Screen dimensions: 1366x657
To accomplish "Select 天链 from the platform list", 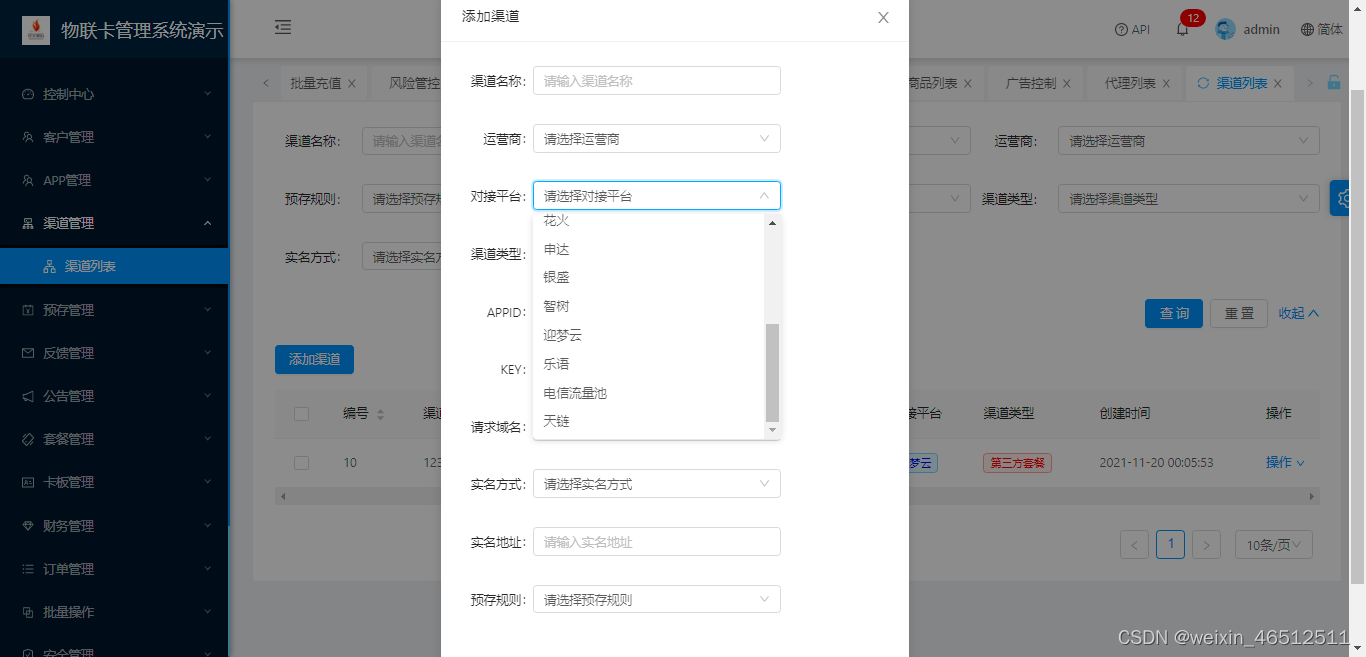I will click(x=557, y=421).
